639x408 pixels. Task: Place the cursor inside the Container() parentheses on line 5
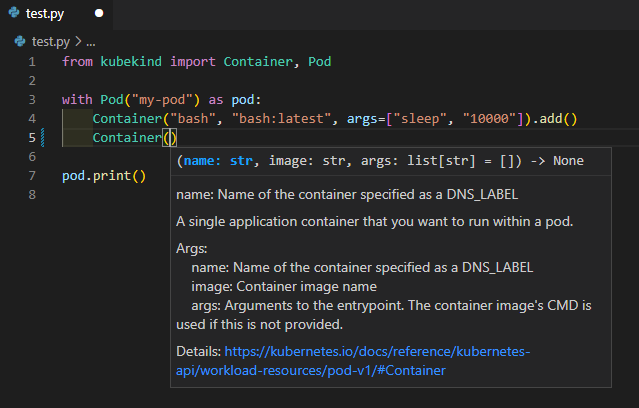(171, 138)
